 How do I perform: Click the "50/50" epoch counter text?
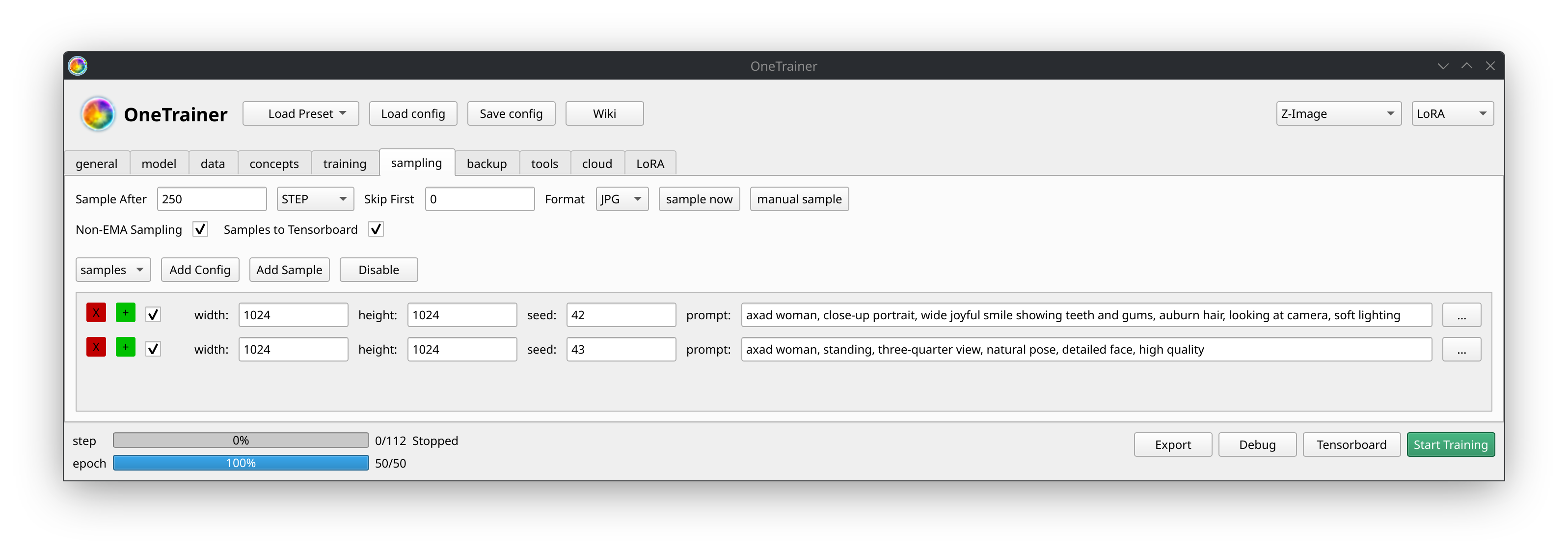coord(391,464)
